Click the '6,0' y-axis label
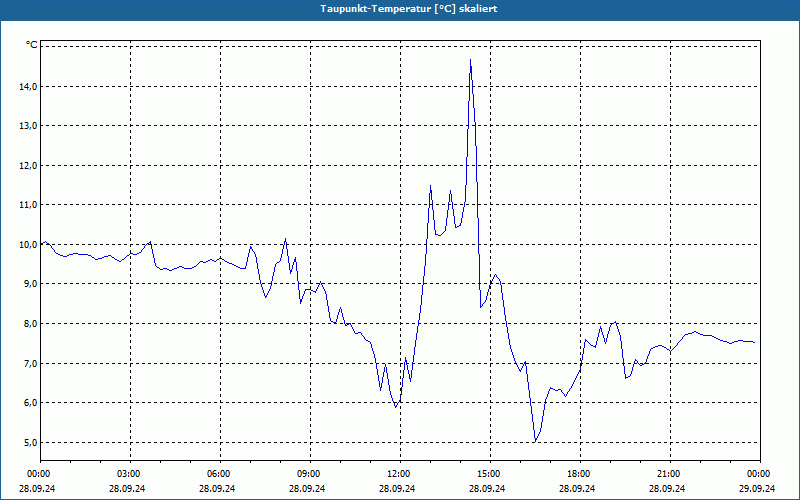Image resolution: width=800 pixels, height=500 pixels. pyautogui.click(x=31, y=403)
